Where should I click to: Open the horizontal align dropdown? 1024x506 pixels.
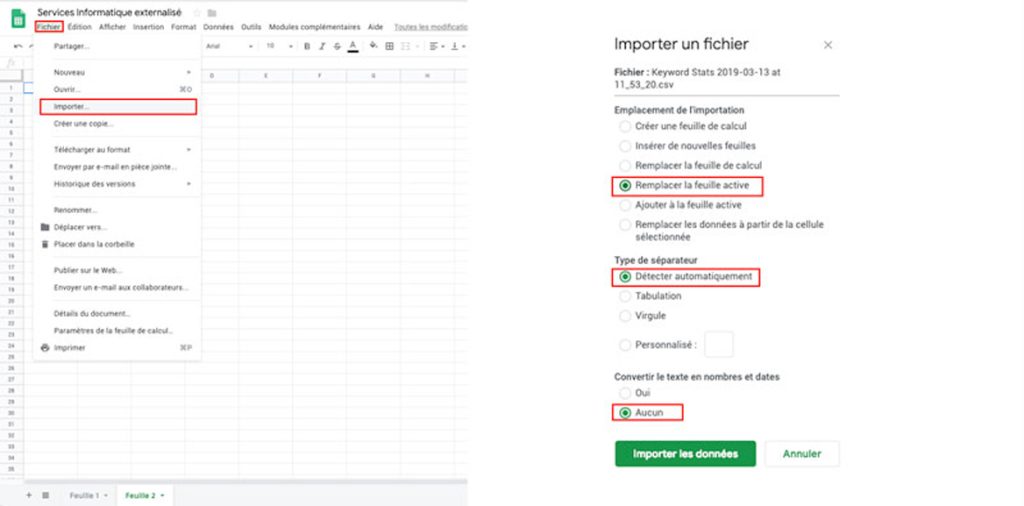436,46
